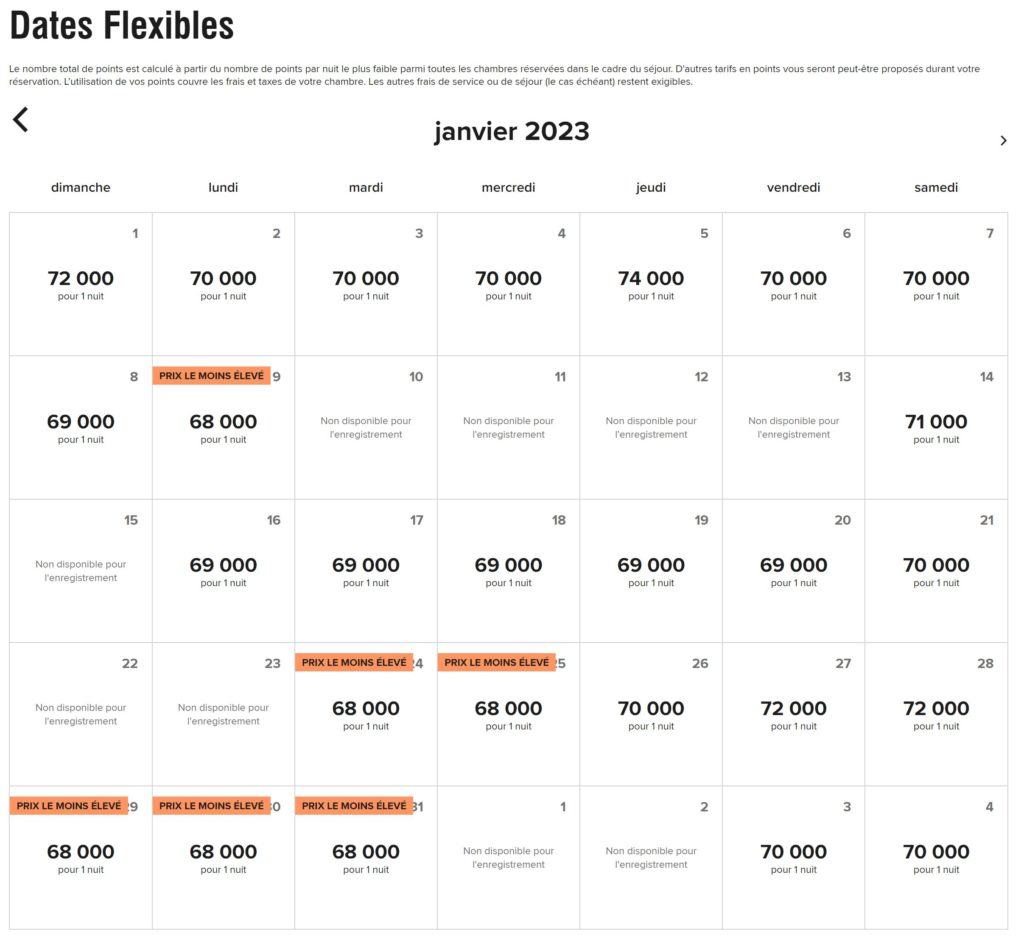This screenshot has width=1024, height=942.
Task: Select January 8 at 69 000 points
Action: pyautogui.click(x=81, y=427)
